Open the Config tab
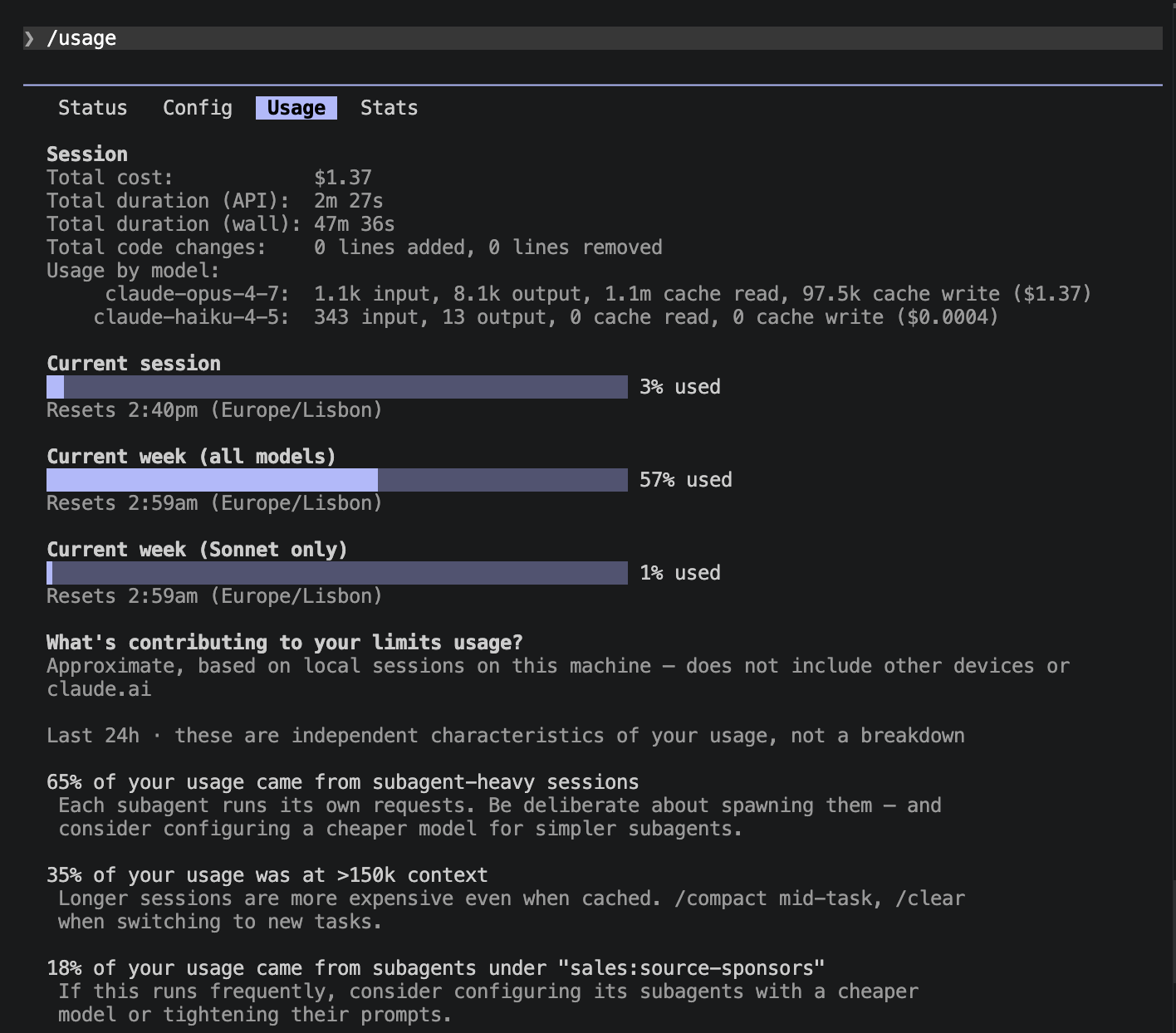This screenshot has height=1033, width=1176. (x=198, y=108)
